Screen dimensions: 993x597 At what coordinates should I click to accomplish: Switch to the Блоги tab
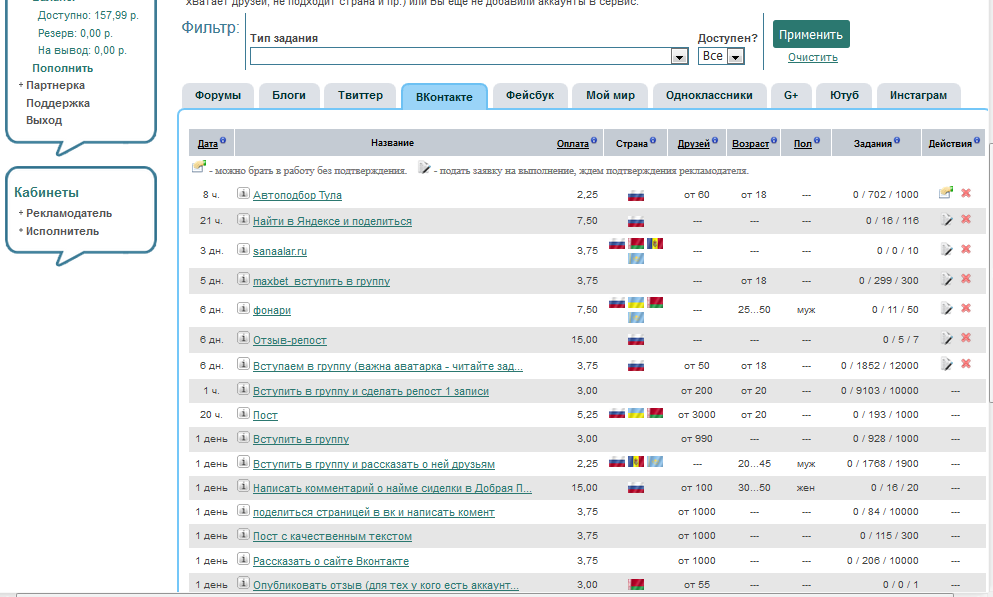point(289,96)
